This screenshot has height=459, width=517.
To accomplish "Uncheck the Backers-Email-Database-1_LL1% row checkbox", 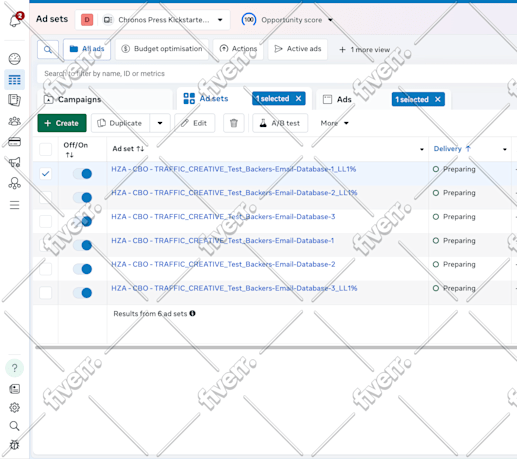I will (x=46, y=173).
